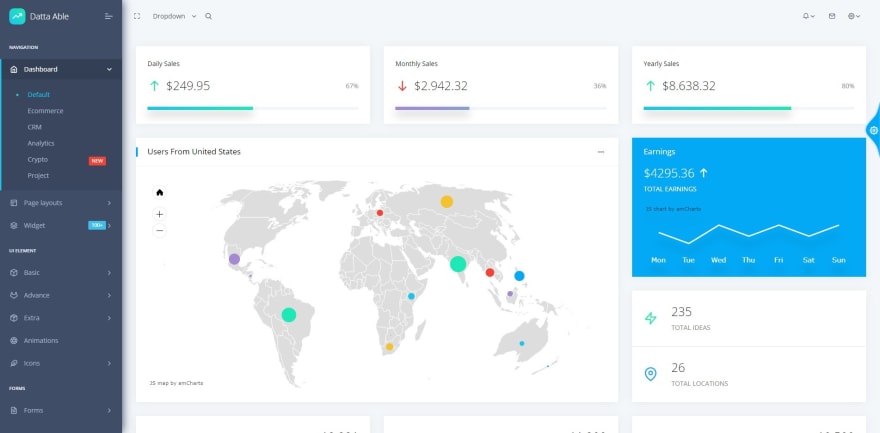This screenshot has width=880, height=433.
Task: Click the large green bubble over India
Action: click(458, 264)
